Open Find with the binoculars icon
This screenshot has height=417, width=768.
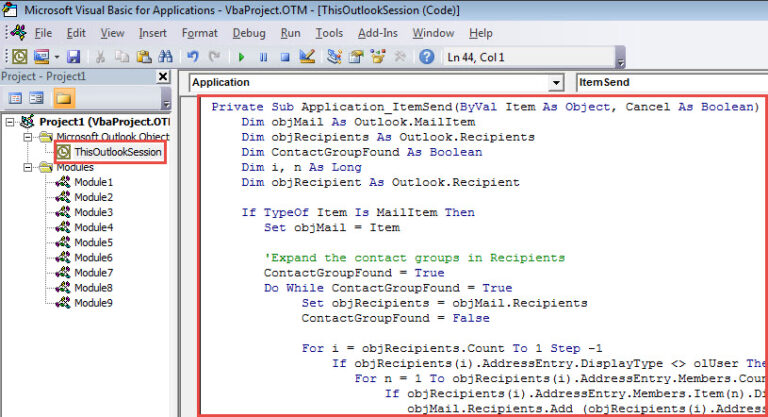point(165,57)
